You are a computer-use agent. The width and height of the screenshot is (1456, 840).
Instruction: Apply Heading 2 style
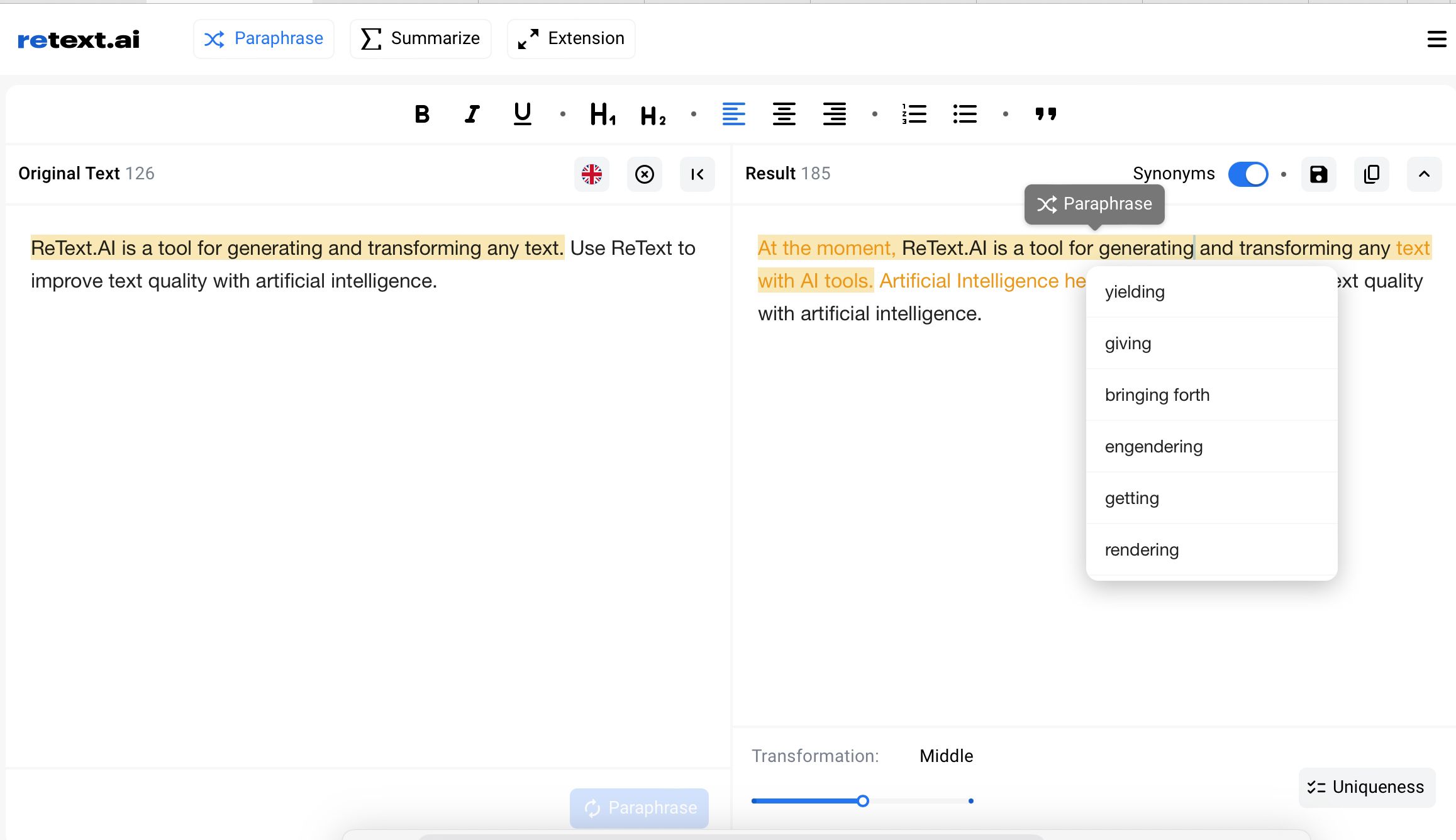(x=653, y=116)
